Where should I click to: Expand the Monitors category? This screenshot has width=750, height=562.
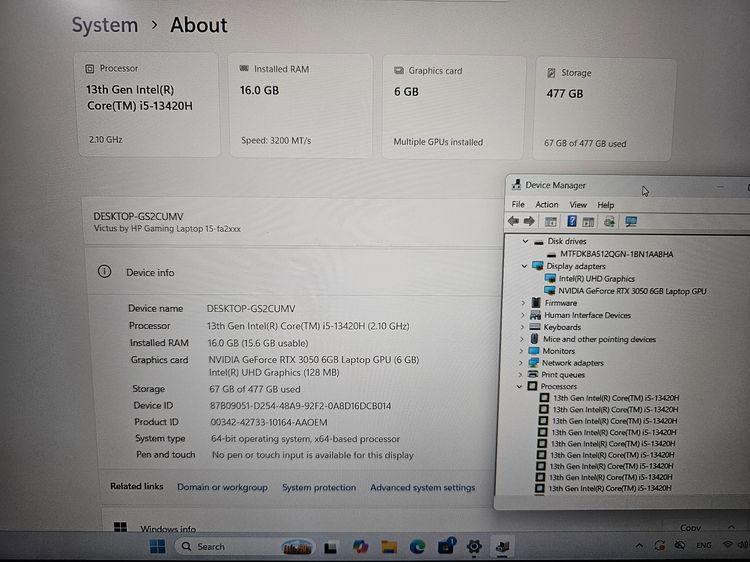pos(521,351)
